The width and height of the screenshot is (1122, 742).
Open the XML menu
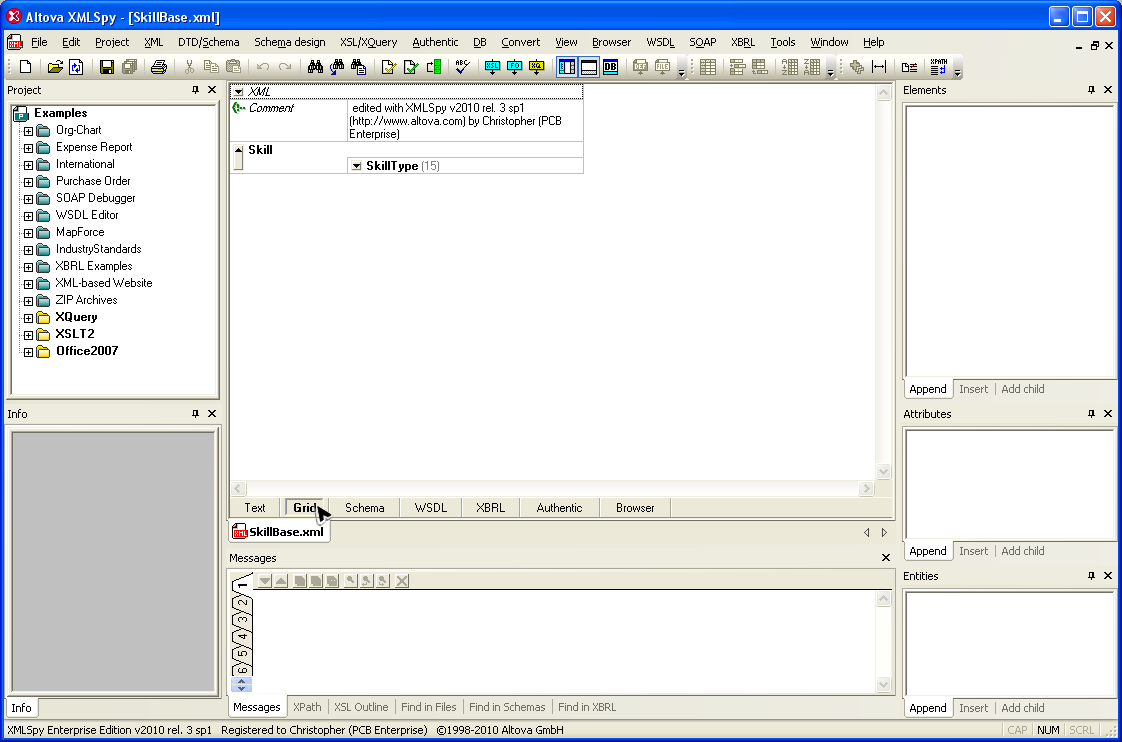[x=153, y=42]
